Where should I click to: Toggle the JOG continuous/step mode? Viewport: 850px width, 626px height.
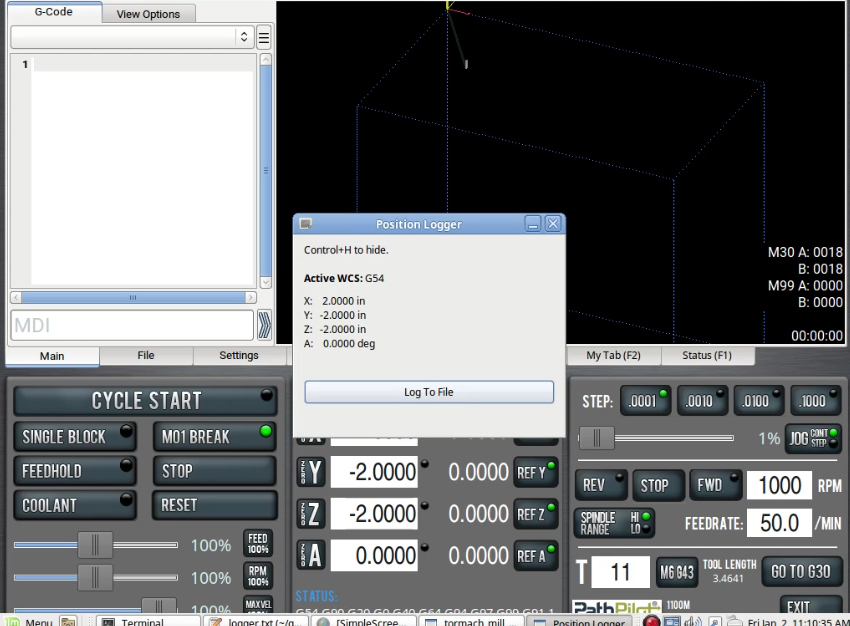(813, 438)
